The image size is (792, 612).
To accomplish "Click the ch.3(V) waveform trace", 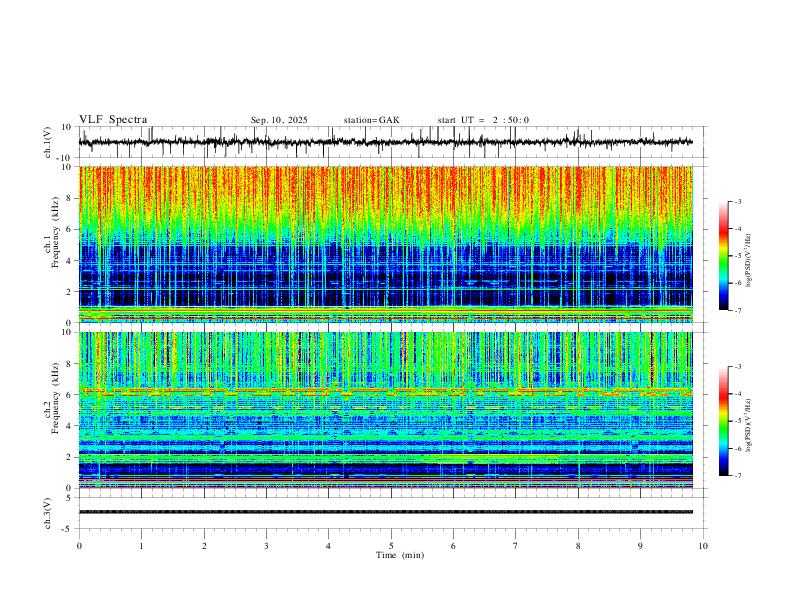I will 385,512.
